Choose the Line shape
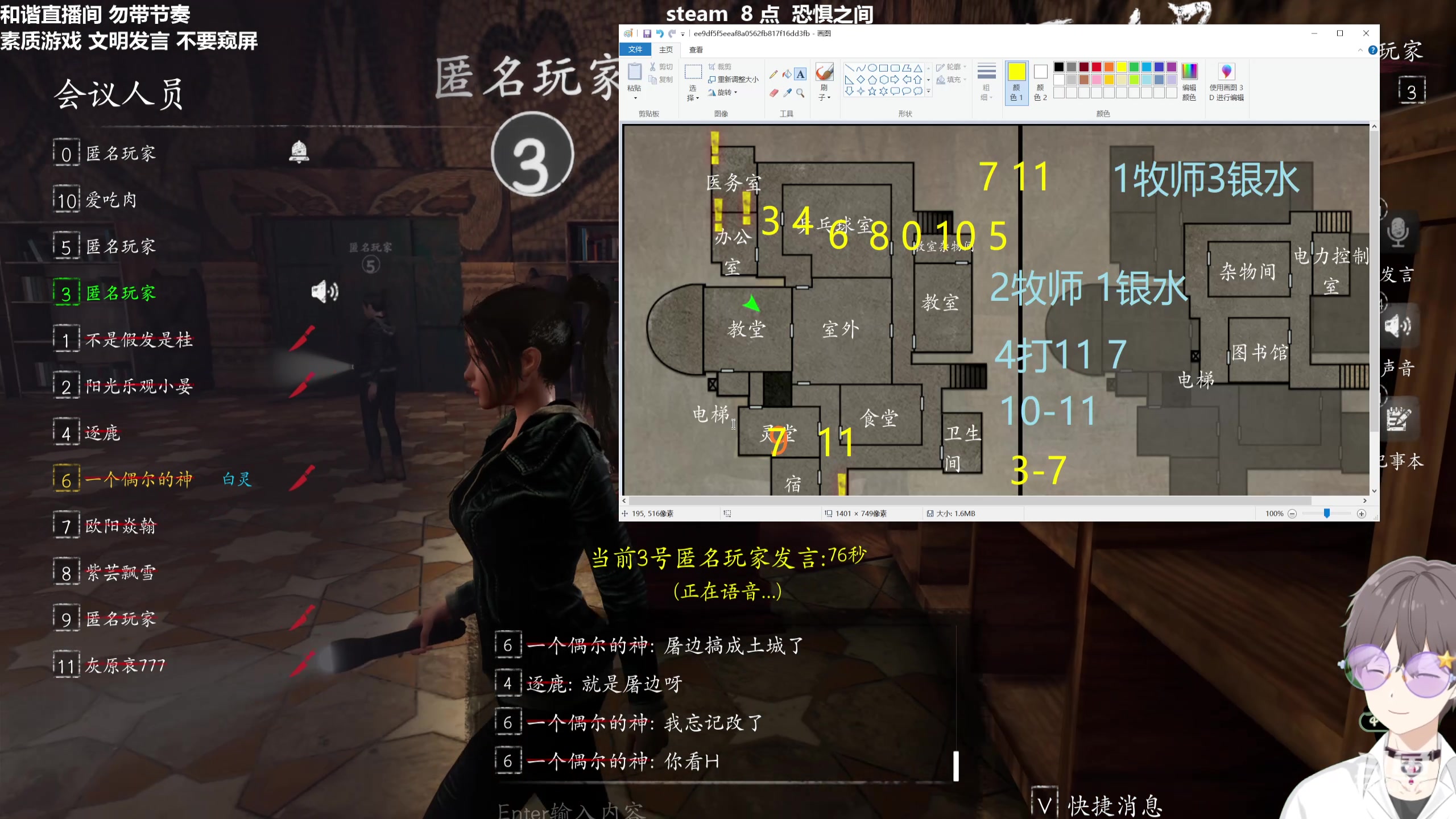The width and height of the screenshot is (1456, 819). tap(849, 68)
